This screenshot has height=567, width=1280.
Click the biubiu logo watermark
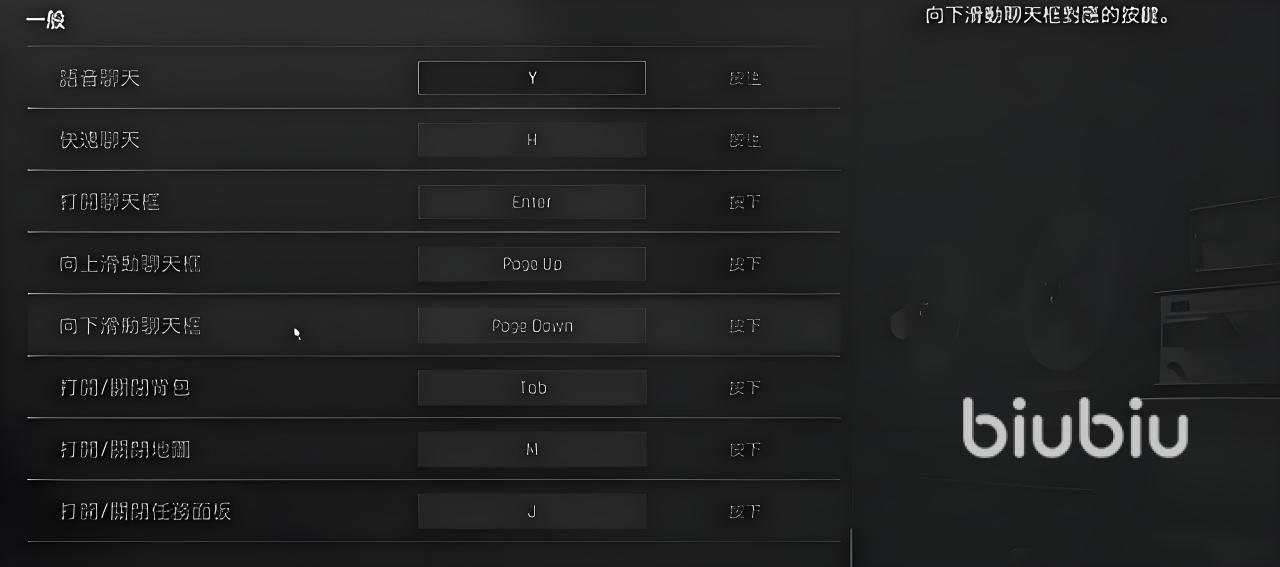tap(1075, 428)
